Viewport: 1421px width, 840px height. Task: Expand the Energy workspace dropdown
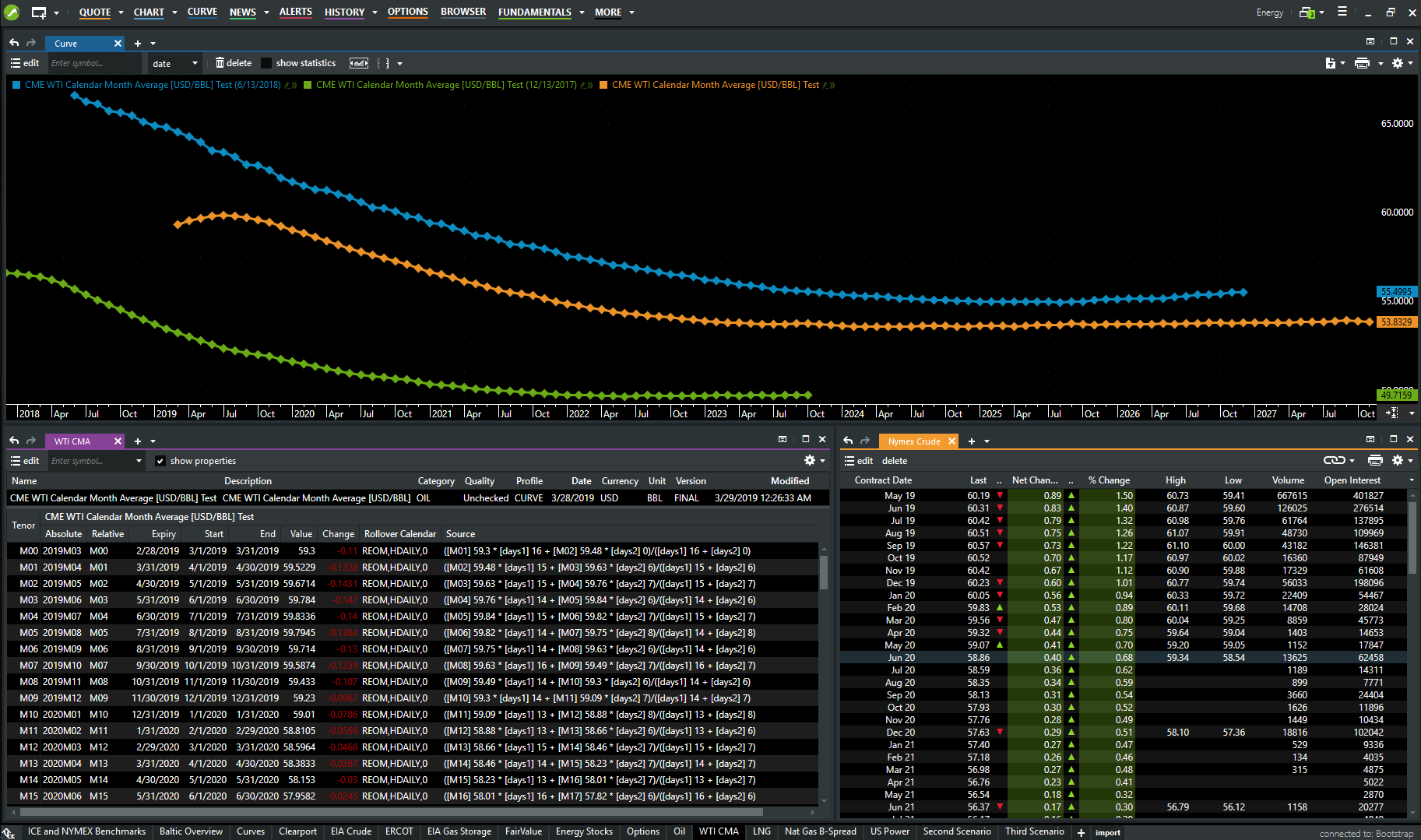[1270, 12]
